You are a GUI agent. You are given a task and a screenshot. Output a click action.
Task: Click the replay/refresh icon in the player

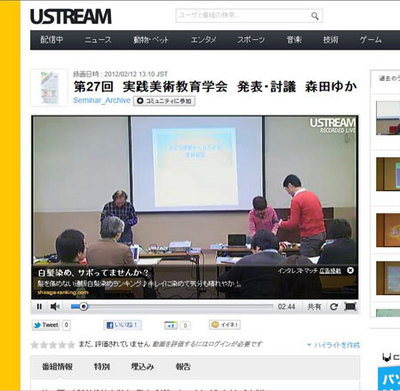click(334, 306)
